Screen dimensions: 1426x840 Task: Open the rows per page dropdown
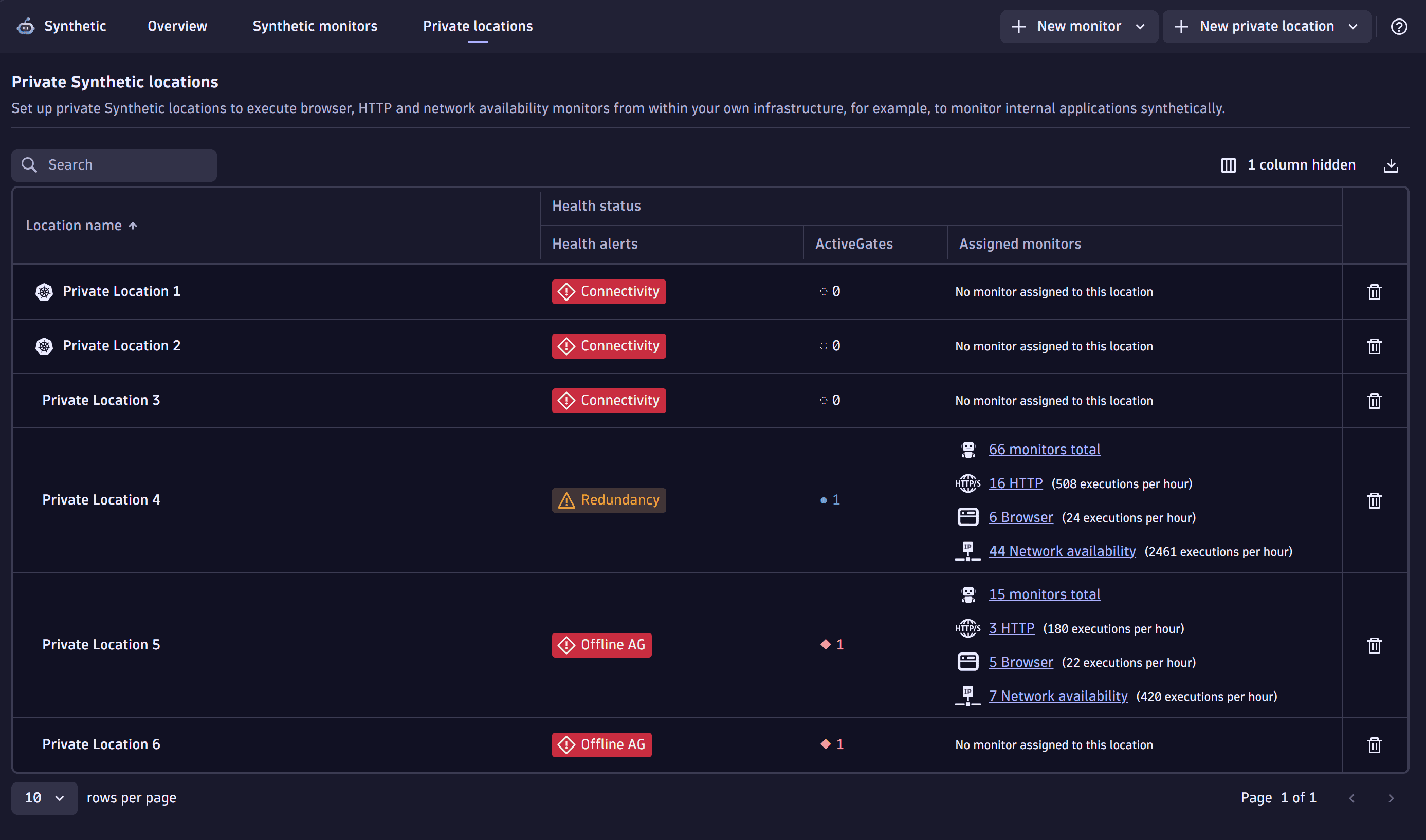coord(44,797)
